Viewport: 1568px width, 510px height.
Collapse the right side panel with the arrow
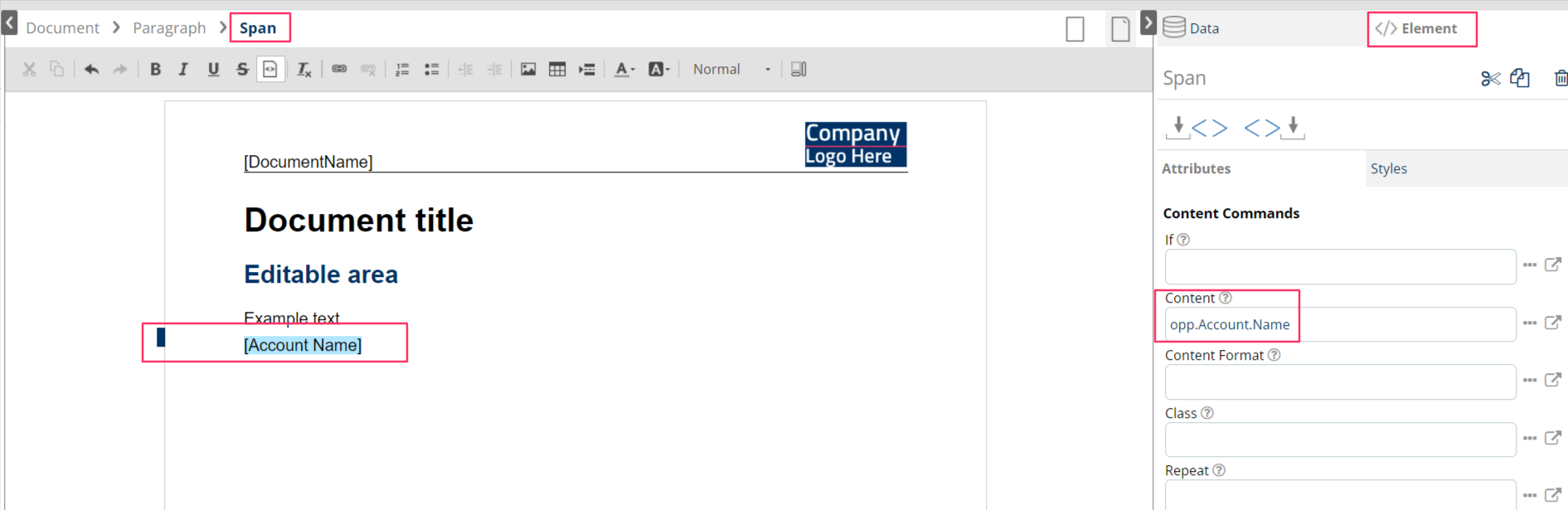pyautogui.click(x=1148, y=22)
